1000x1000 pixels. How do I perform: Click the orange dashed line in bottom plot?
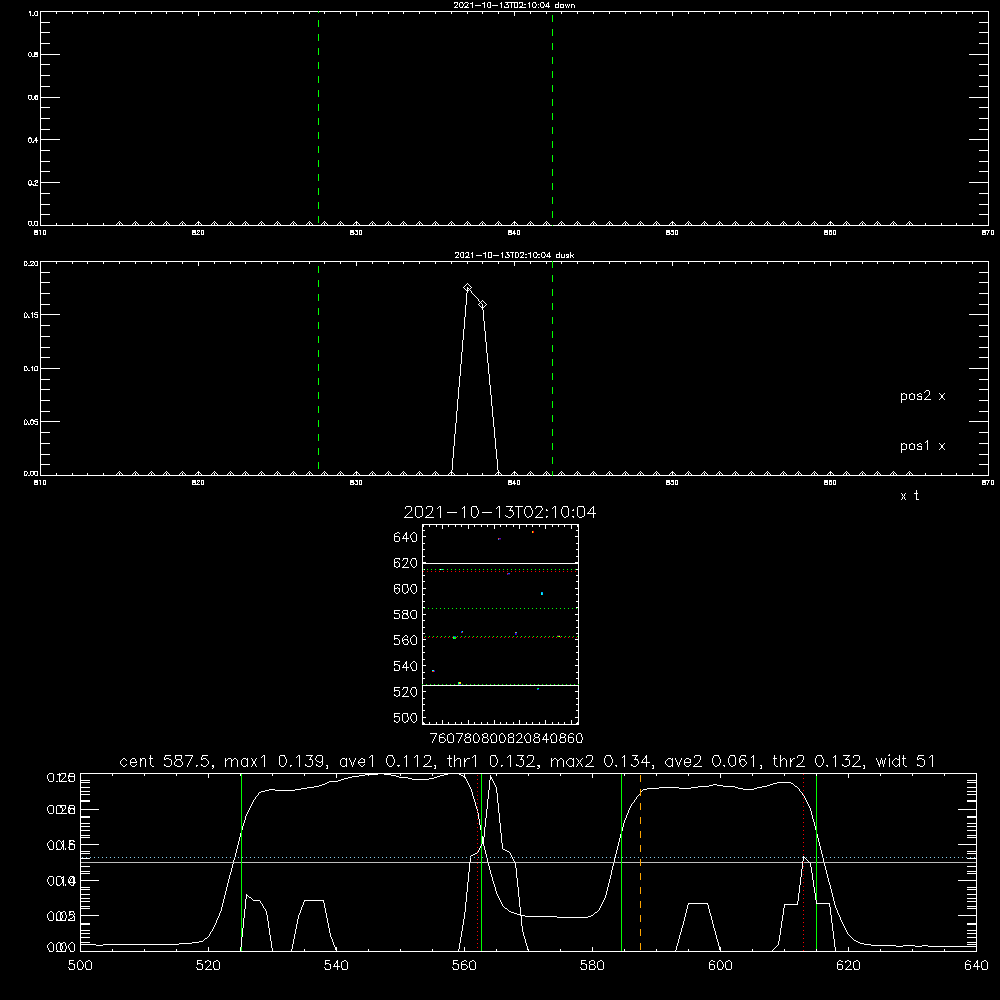(x=640, y=862)
